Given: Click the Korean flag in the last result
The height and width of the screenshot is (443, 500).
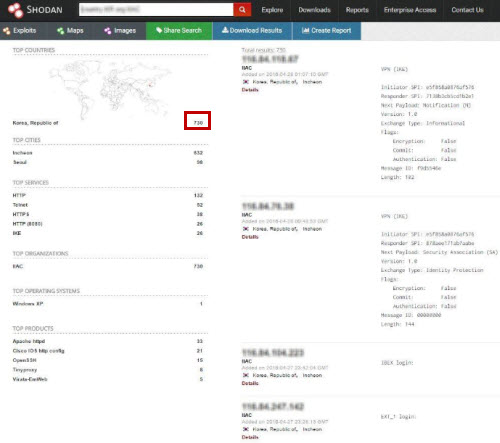Looking at the screenshot, I should coord(246,429).
